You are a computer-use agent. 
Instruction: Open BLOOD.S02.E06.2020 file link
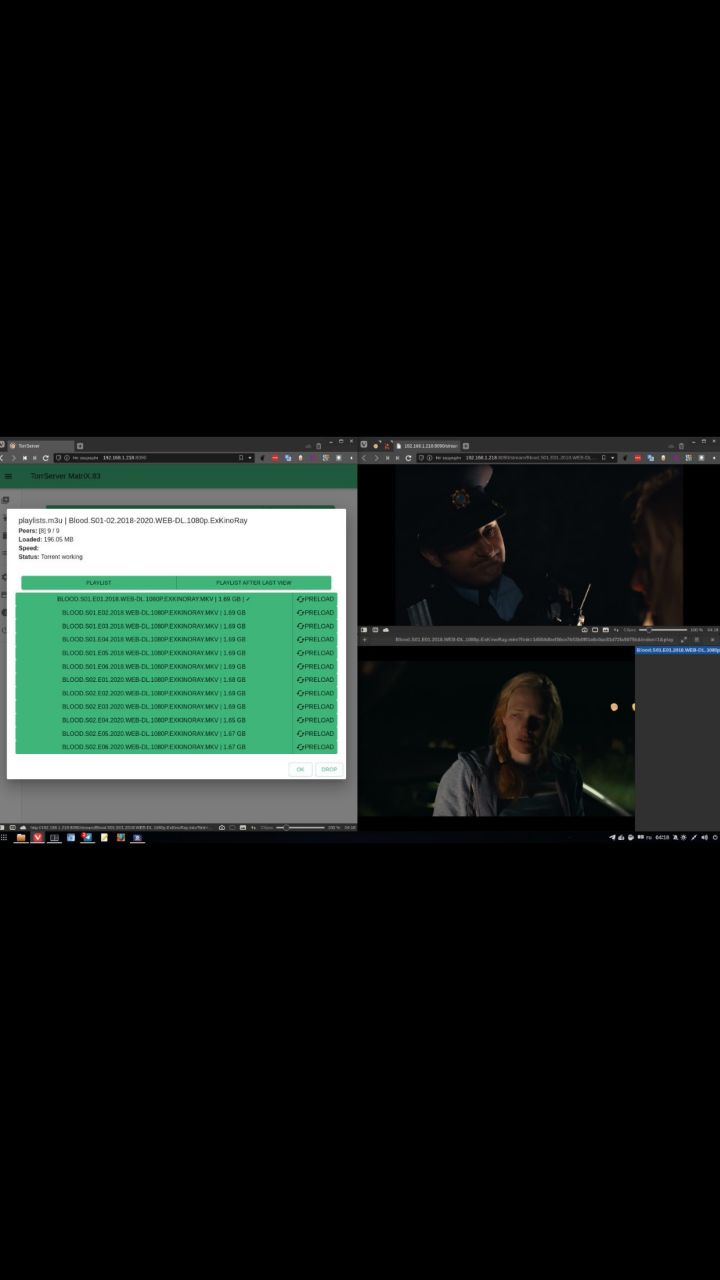154,747
